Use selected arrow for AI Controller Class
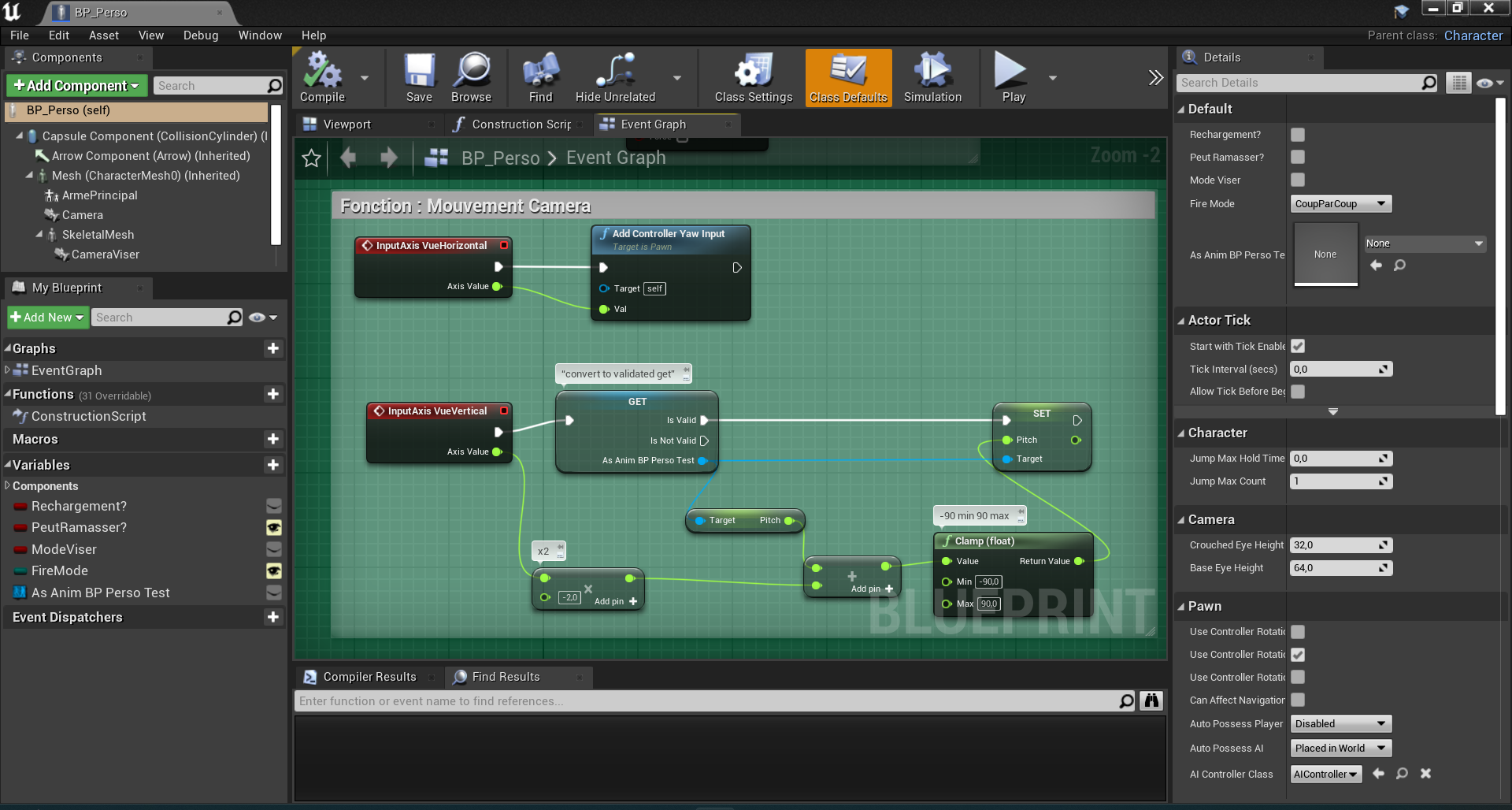 click(1378, 774)
